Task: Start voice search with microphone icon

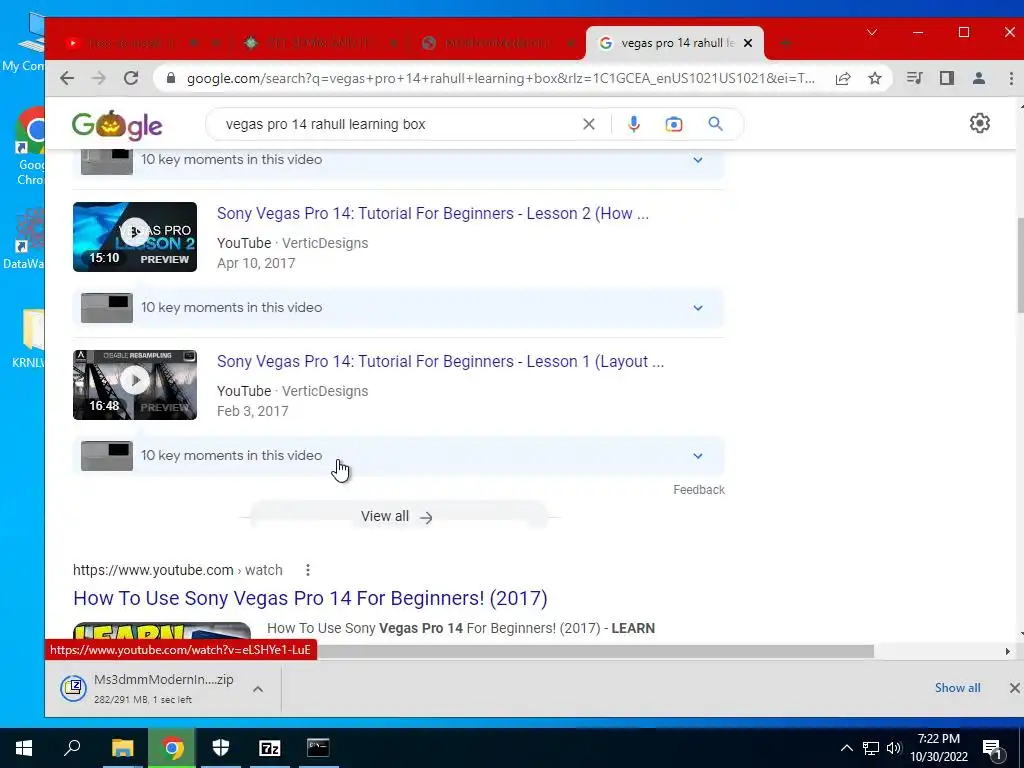Action: click(x=633, y=124)
